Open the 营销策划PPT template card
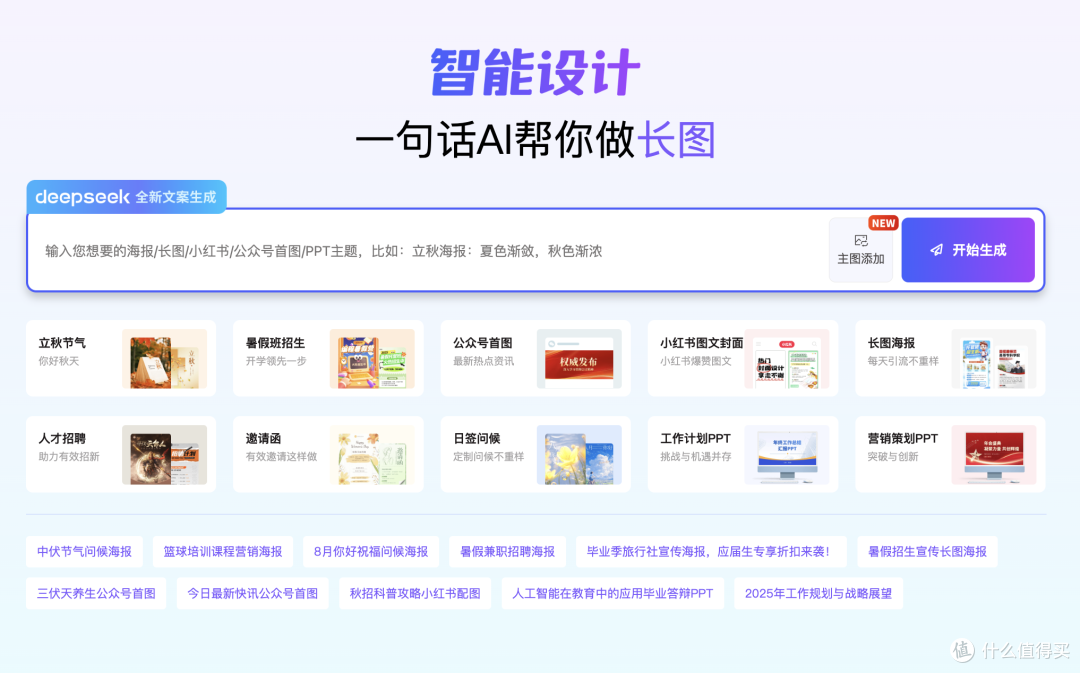 point(951,454)
